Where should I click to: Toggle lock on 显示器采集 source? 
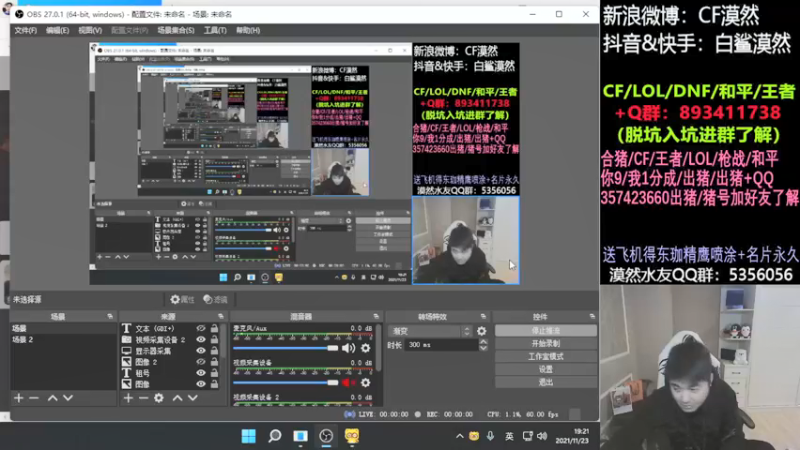point(214,351)
